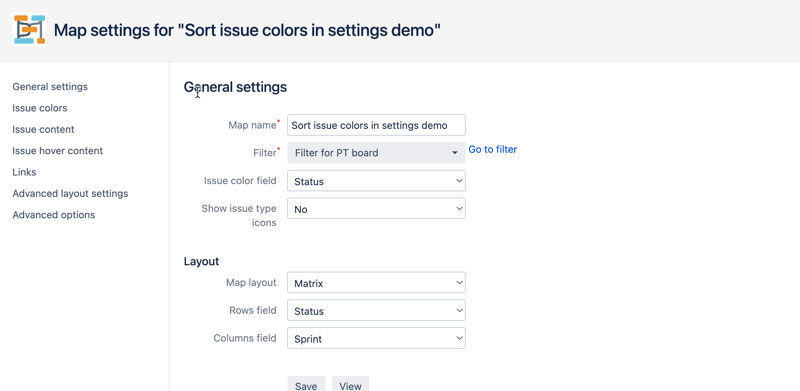Follow the Go to filter link
The height and width of the screenshot is (391, 800).
pyautogui.click(x=492, y=150)
